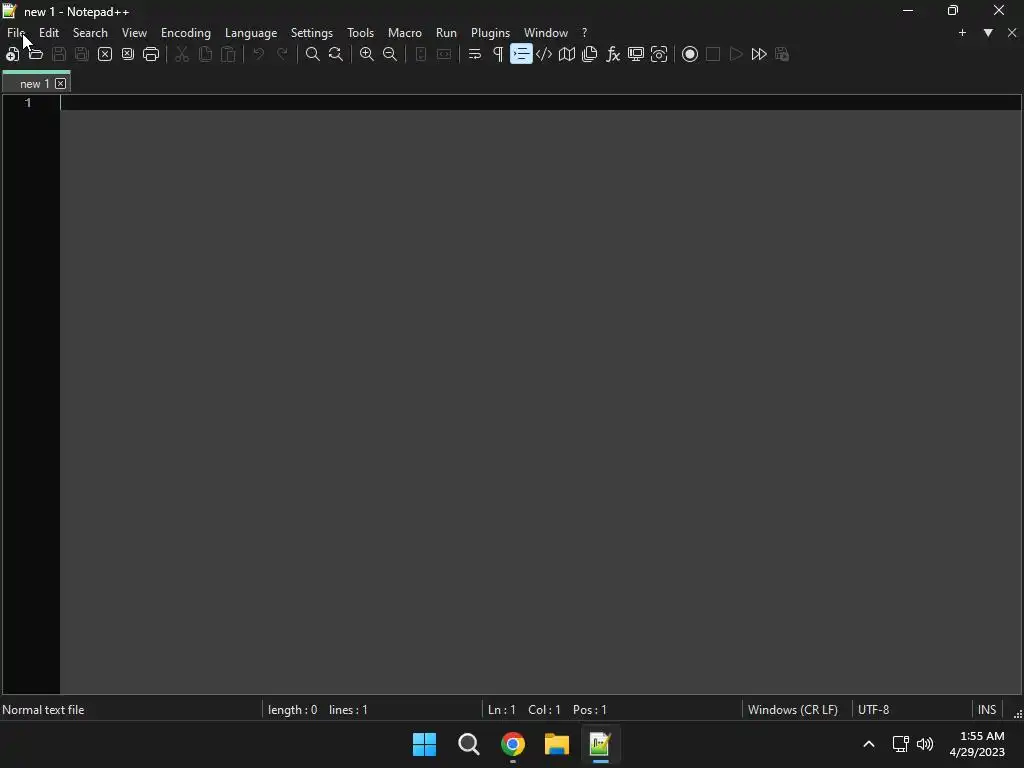Click the Cut scissors icon
This screenshot has width=1024, height=768.
[182, 54]
